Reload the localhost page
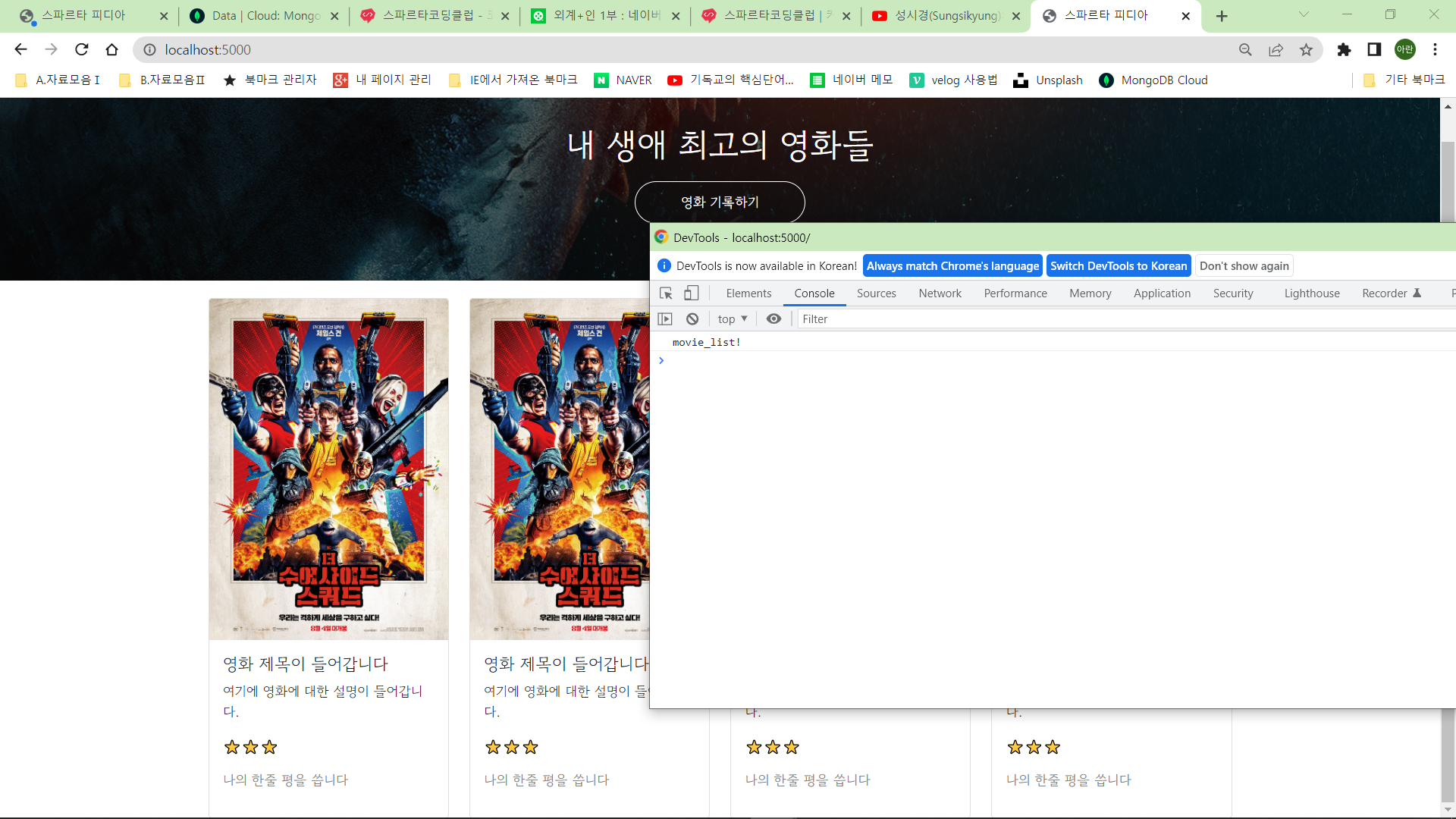Viewport: 1456px width, 819px height. point(81,49)
